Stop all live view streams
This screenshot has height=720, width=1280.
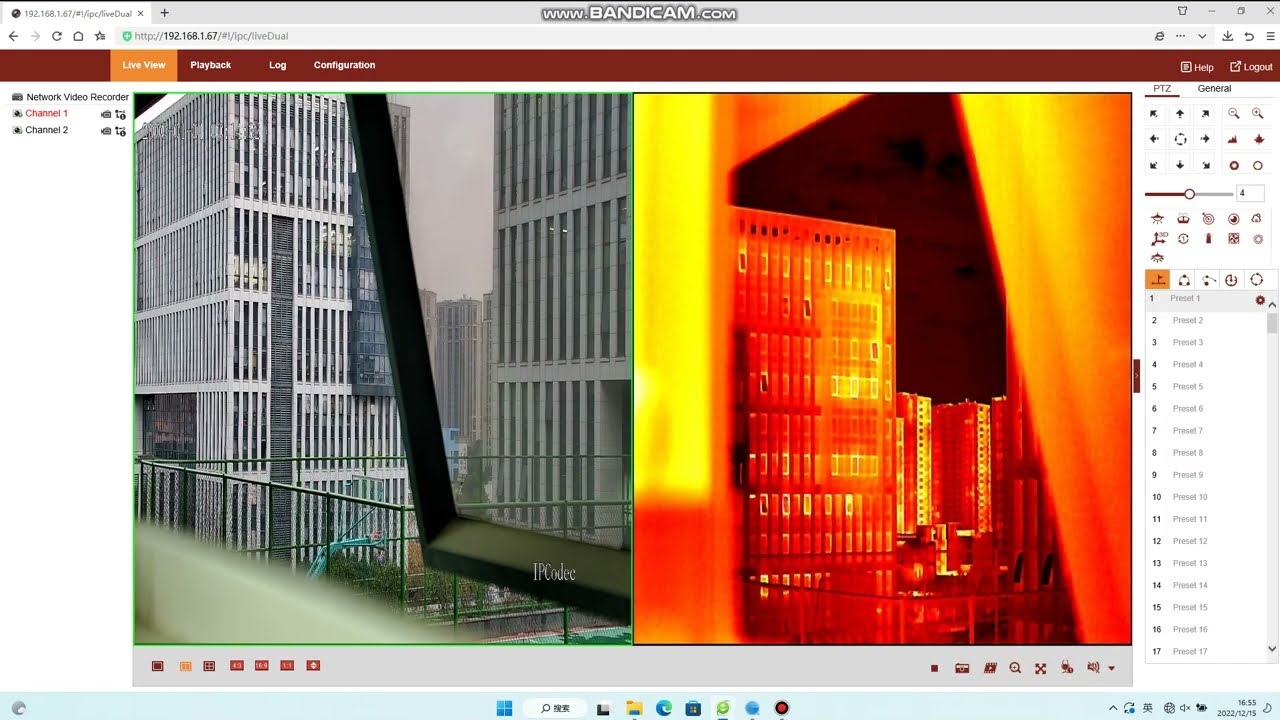934,668
